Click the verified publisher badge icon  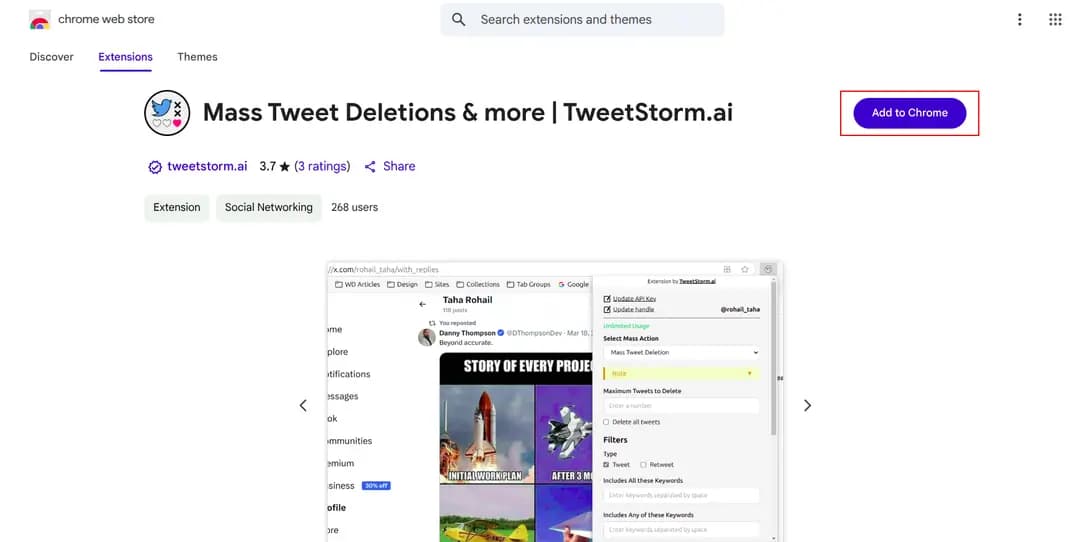[155, 167]
